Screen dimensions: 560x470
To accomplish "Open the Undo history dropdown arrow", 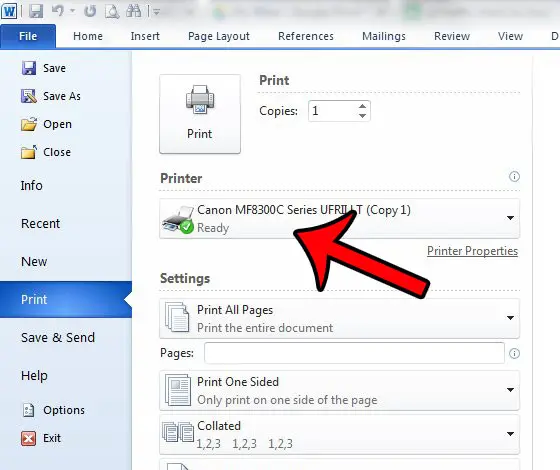I will [x=72, y=11].
